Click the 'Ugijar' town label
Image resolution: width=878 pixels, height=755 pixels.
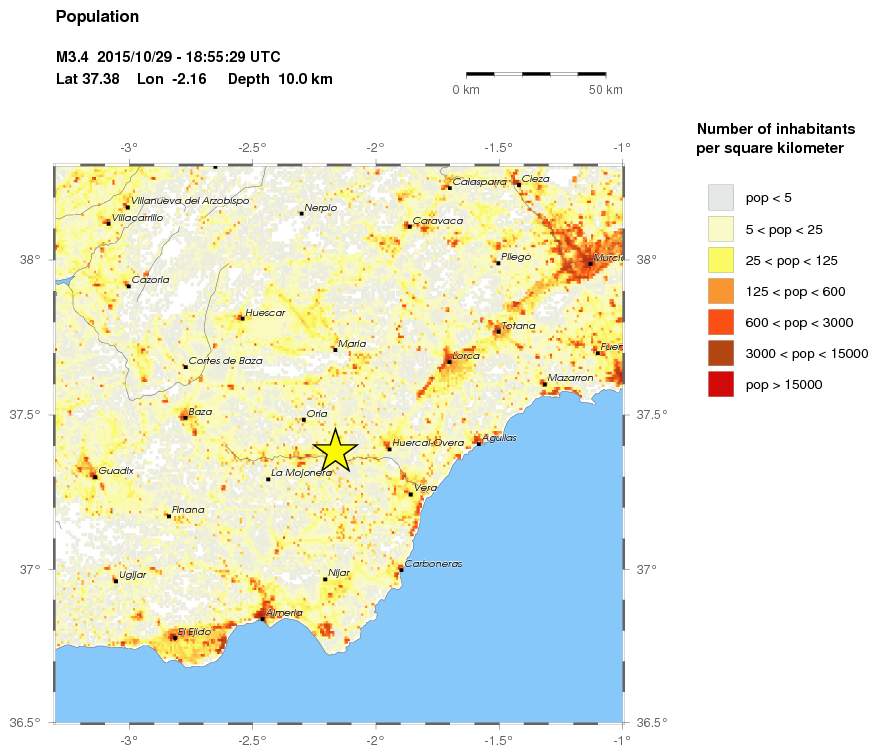133,575
